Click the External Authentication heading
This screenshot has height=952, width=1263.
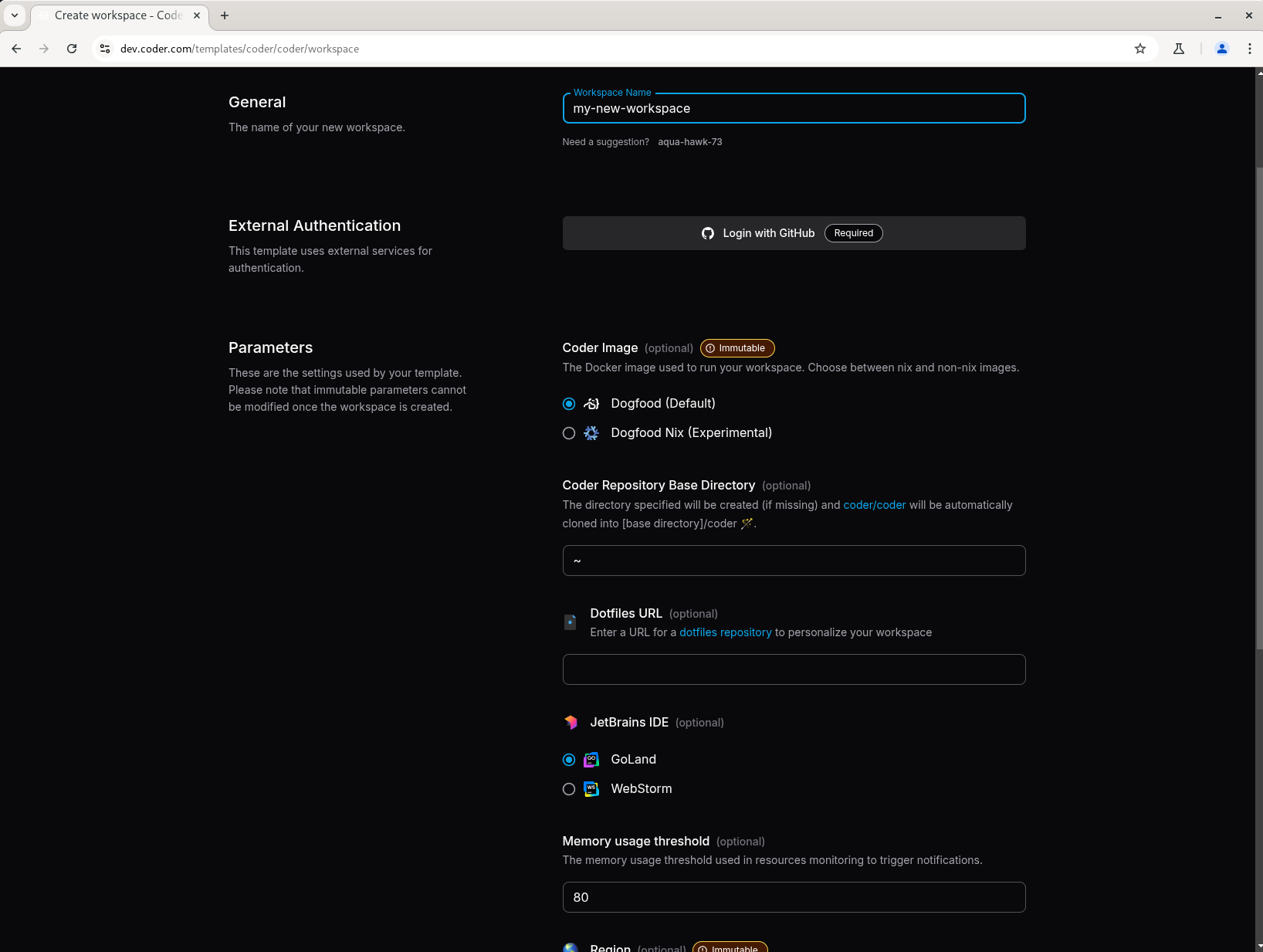[314, 225]
